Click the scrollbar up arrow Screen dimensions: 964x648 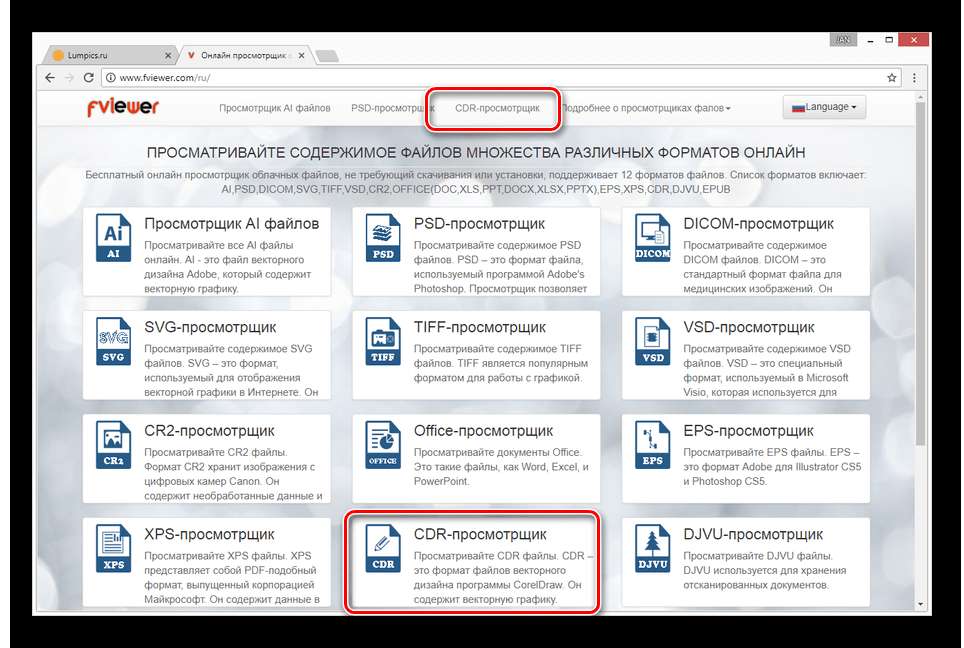920,98
